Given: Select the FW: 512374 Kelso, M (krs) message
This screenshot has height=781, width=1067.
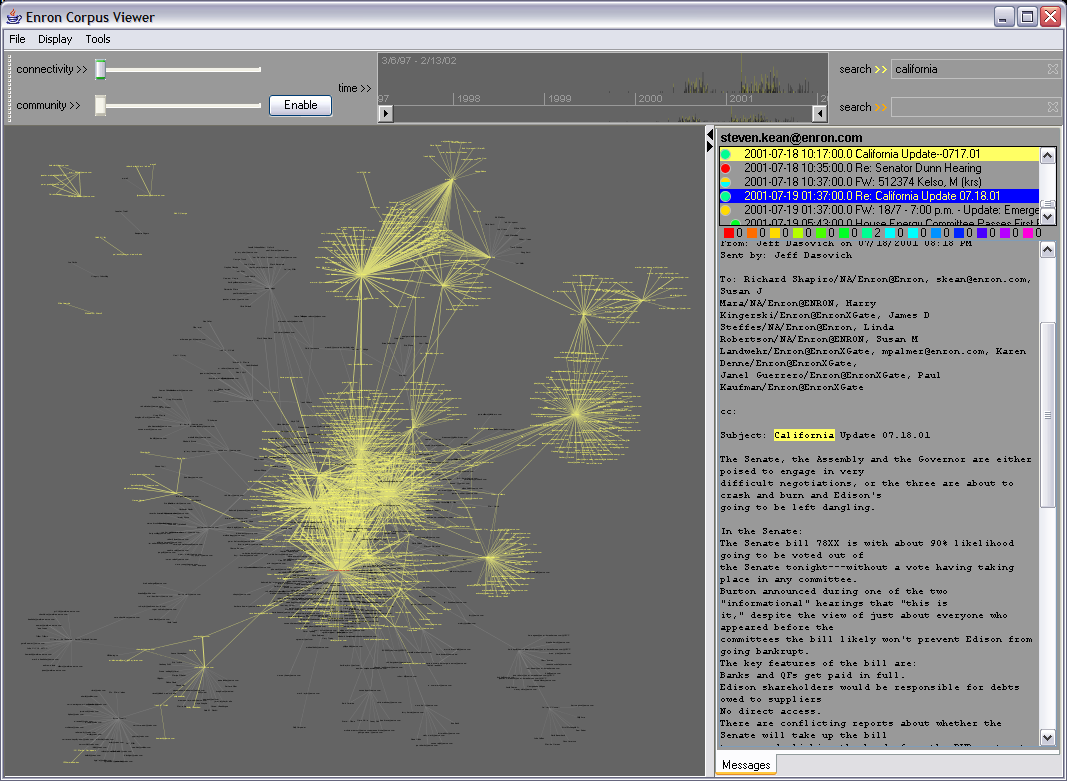Looking at the screenshot, I should pos(880,182).
